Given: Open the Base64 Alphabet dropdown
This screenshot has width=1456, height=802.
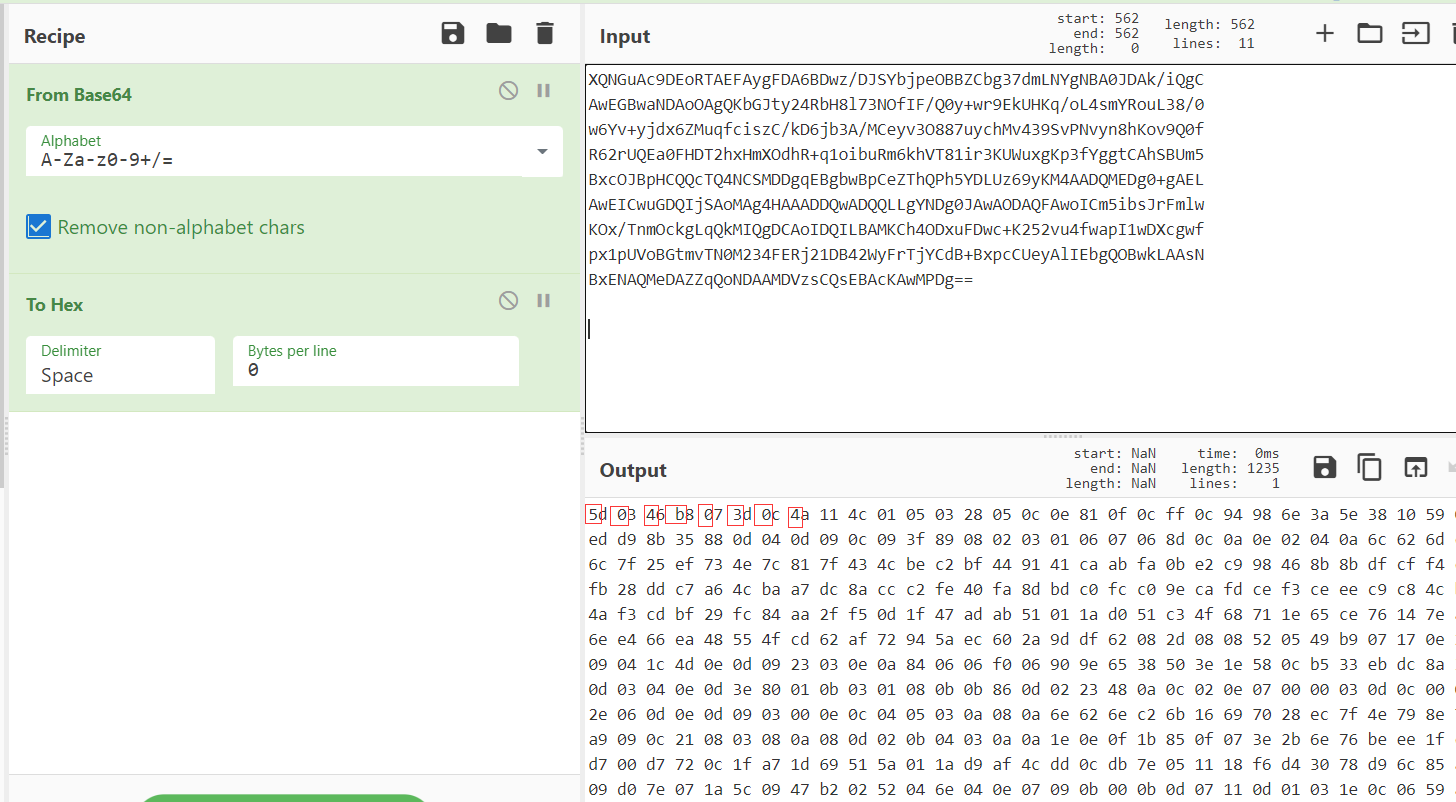Looking at the screenshot, I should 543,152.
